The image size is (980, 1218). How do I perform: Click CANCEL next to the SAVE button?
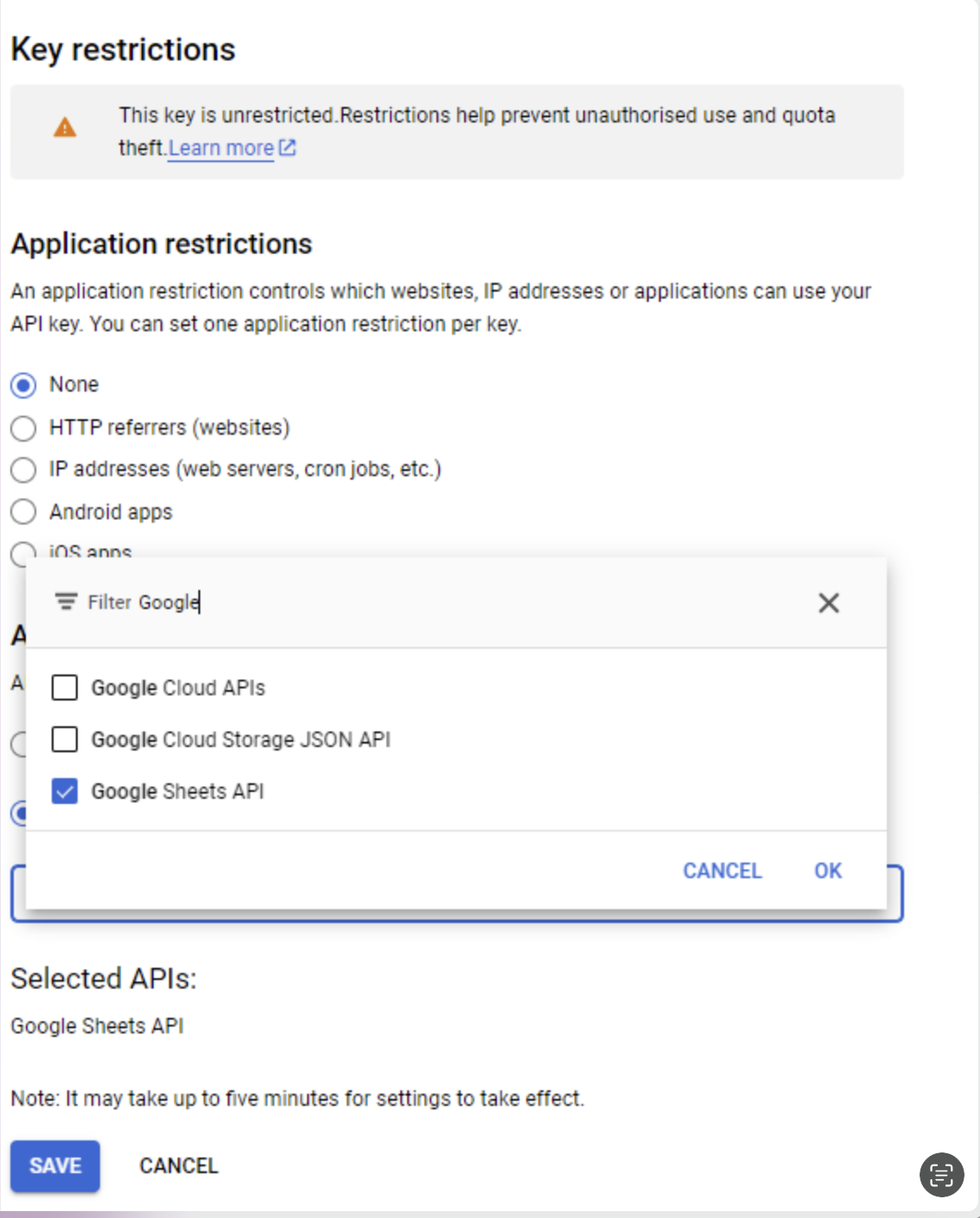pyautogui.click(x=179, y=1166)
